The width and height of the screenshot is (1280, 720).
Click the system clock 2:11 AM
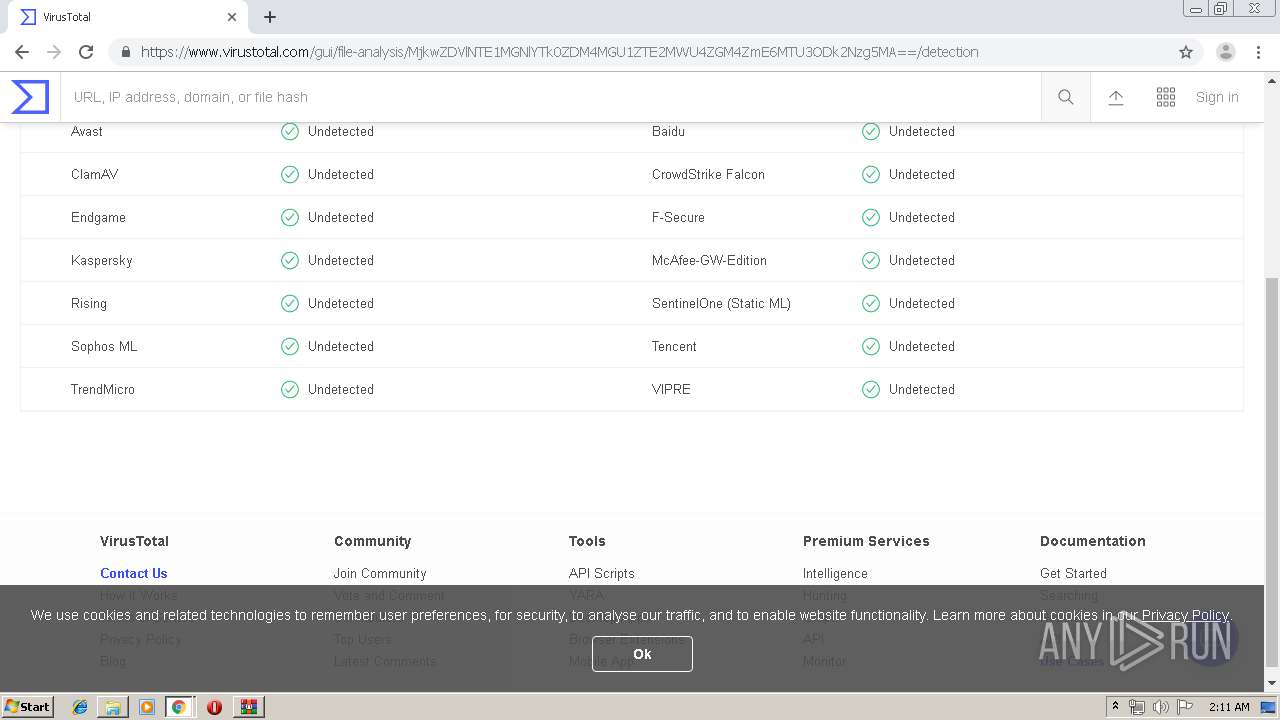tap(1229, 707)
